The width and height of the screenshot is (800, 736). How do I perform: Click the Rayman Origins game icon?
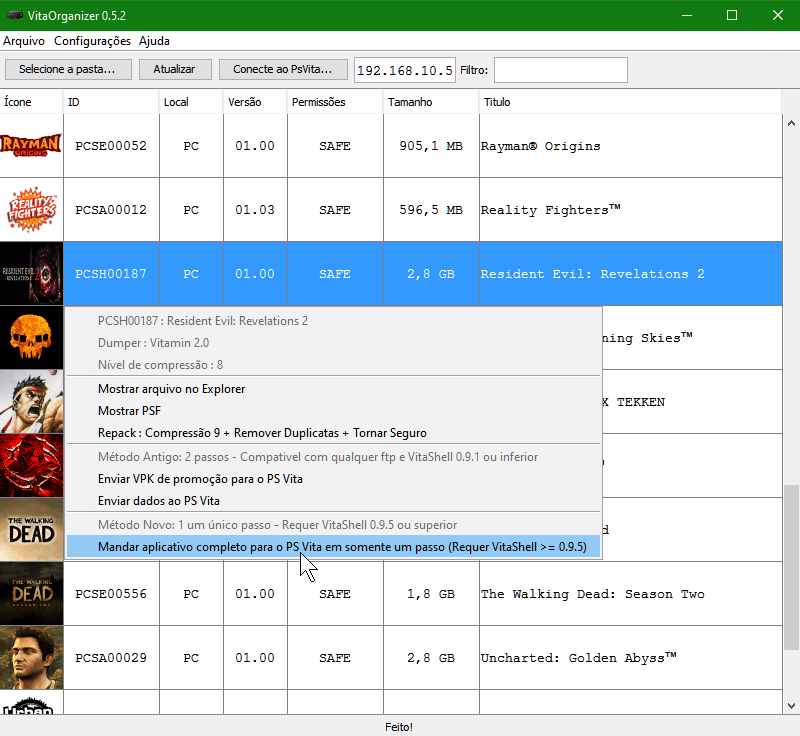pos(31,146)
